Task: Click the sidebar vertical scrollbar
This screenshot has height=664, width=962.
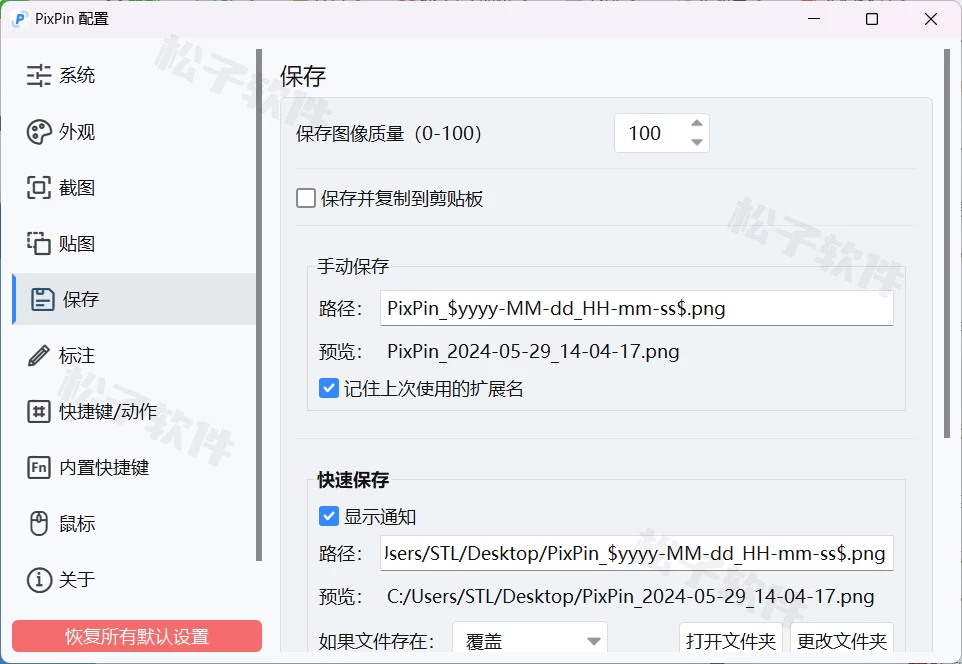Action: 259,305
